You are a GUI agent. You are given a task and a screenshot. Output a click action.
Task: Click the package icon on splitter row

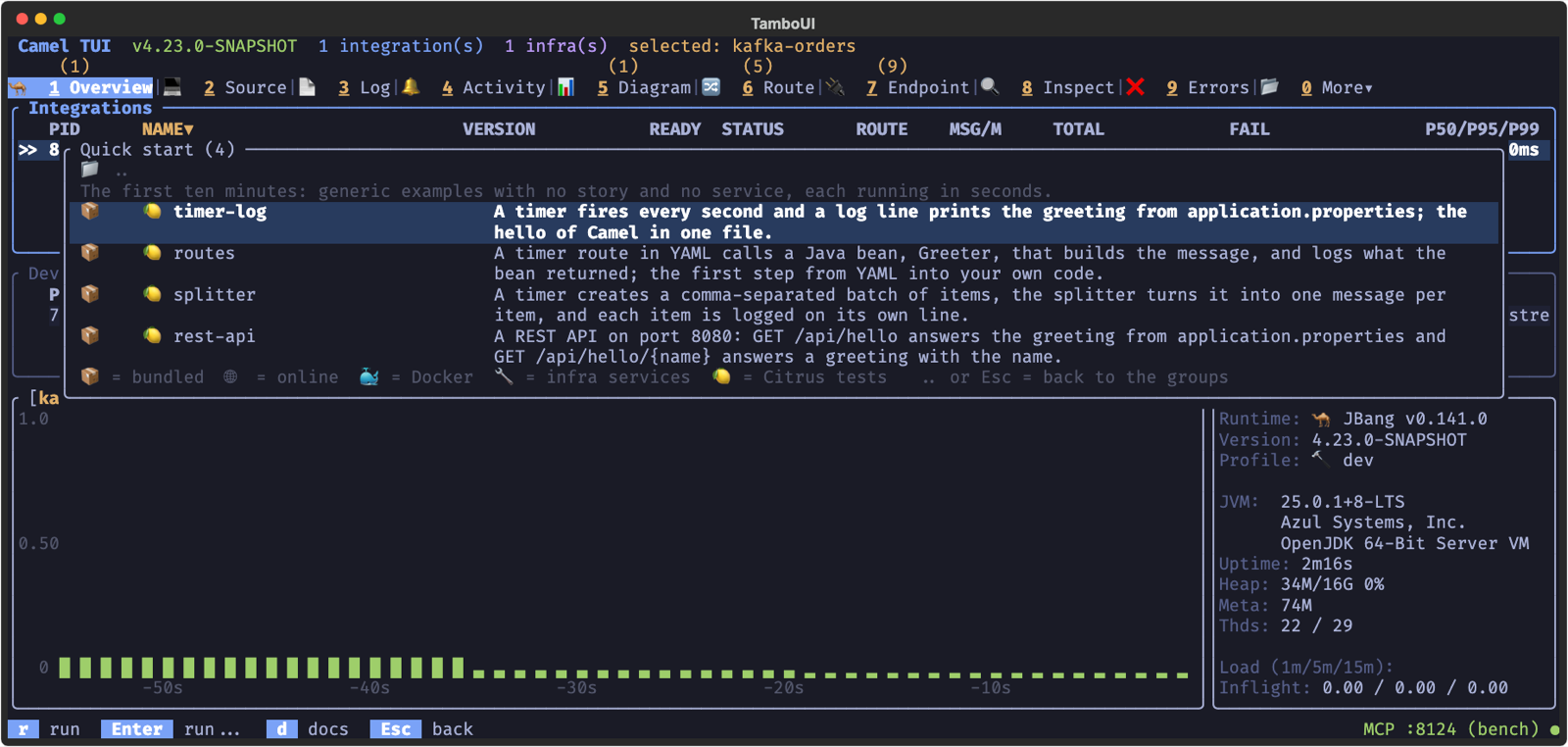tap(90, 294)
